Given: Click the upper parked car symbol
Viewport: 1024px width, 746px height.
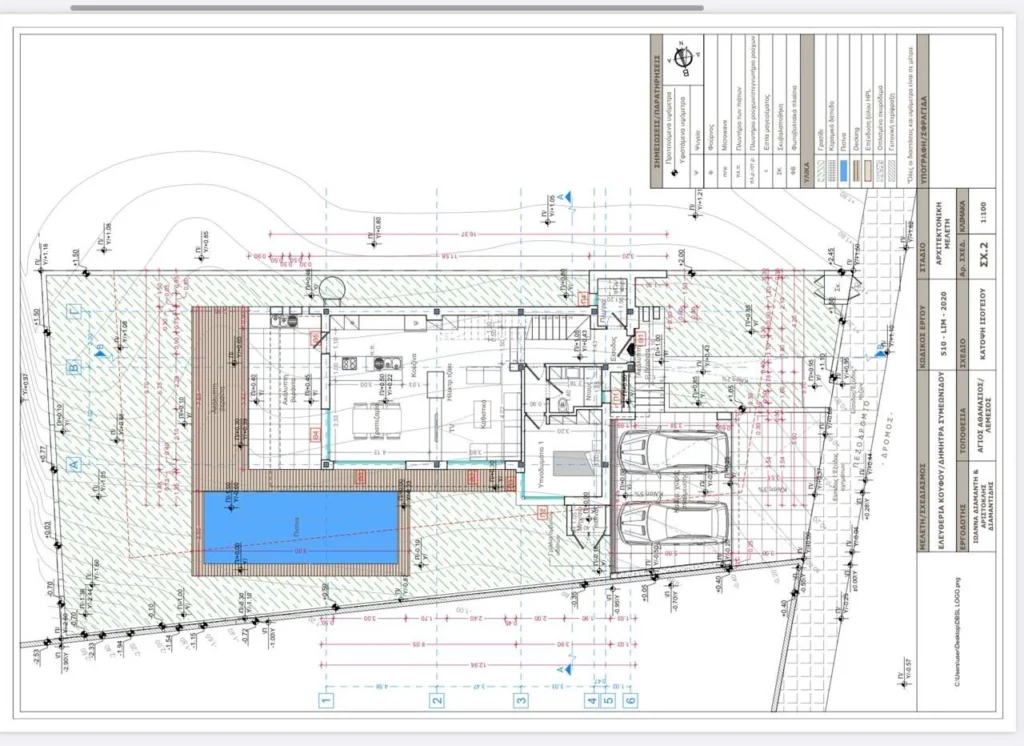Looking at the screenshot, I should pos(674,455).
